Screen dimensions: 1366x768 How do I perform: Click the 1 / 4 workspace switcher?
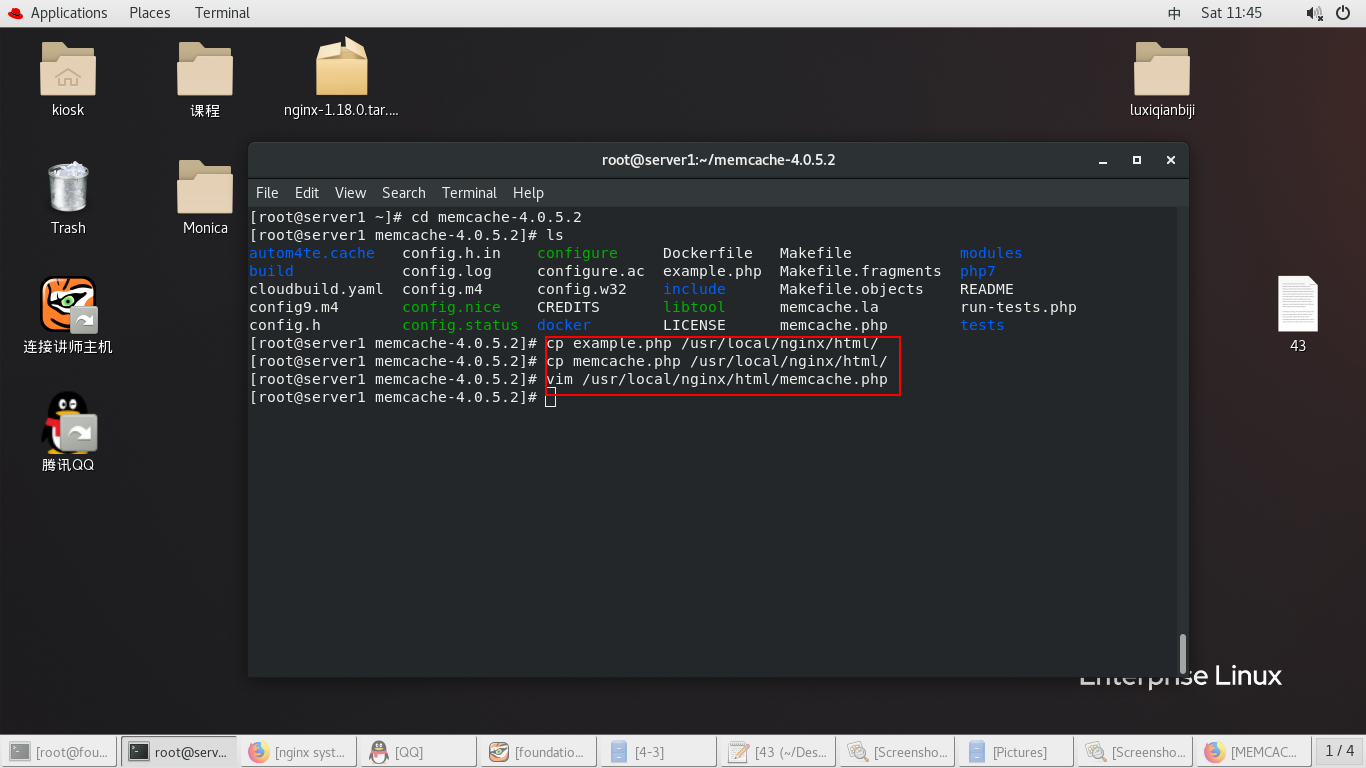click(1340, 751)
